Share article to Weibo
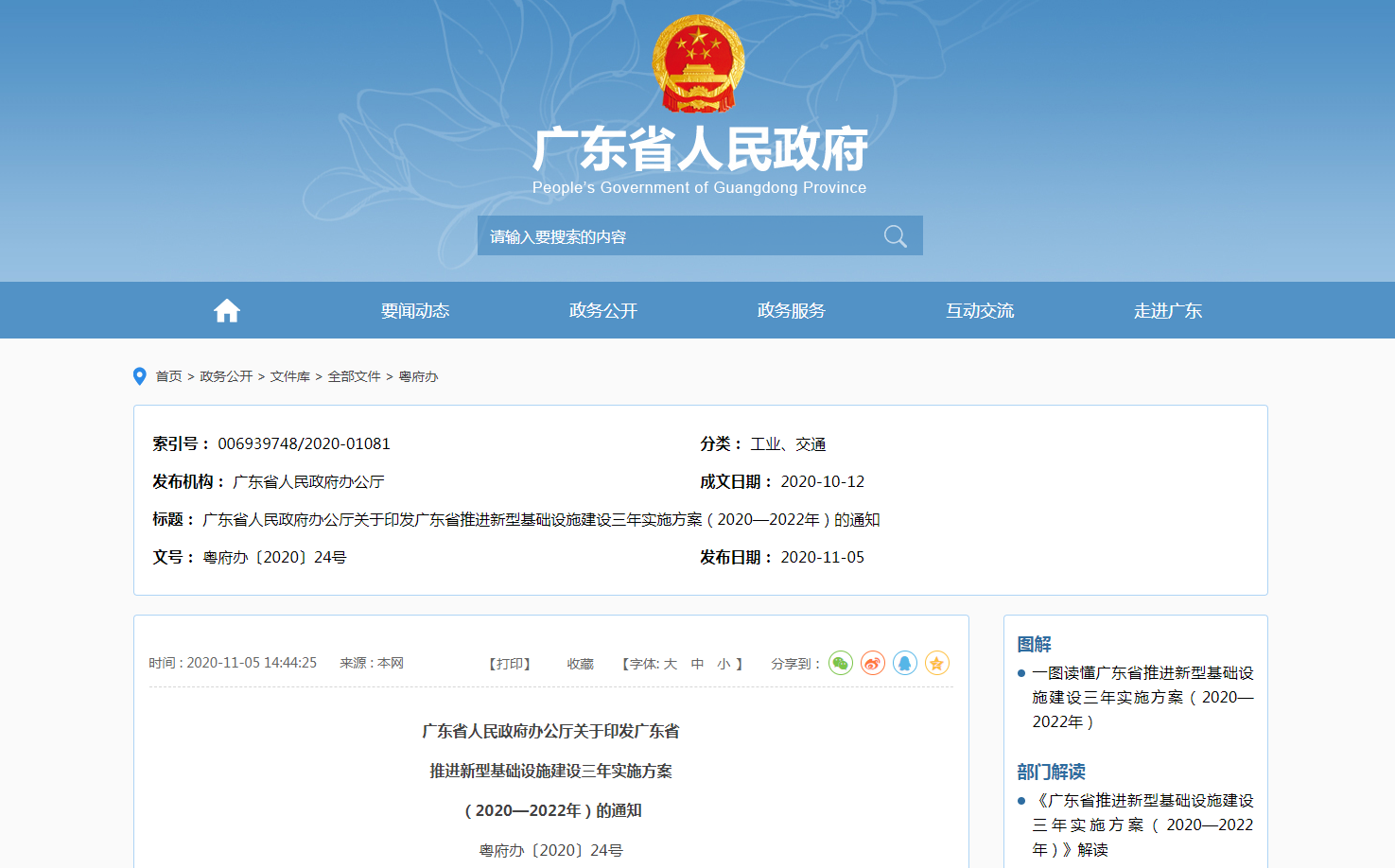Viewport: 1395px width, 868px height. click(x=872, y=664)
